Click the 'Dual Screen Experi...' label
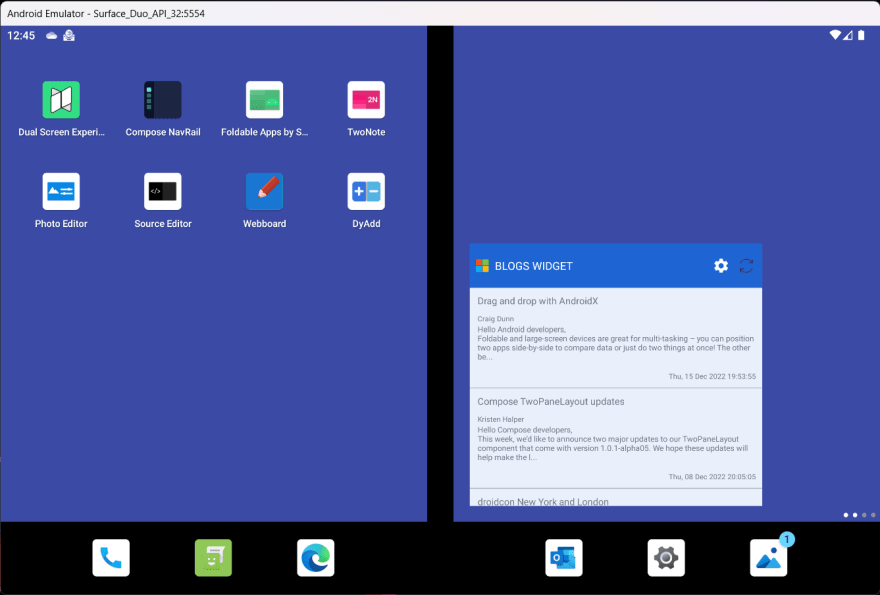Viewport: 880px width, 595px height. [x=61, y=132]
